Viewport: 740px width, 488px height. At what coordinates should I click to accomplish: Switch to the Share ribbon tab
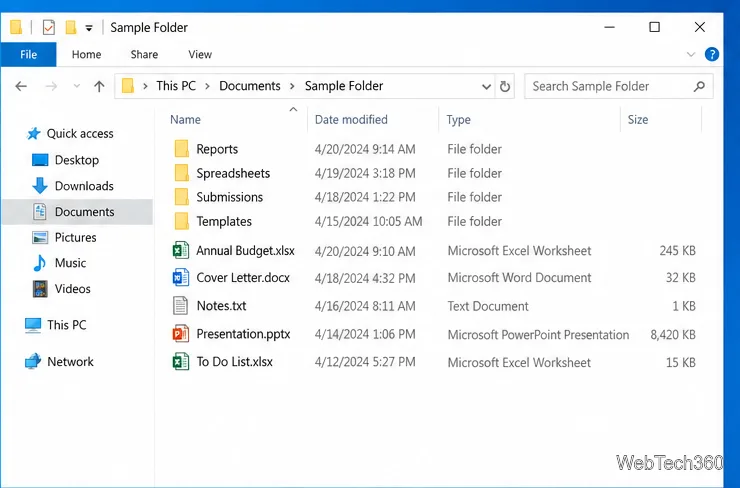pyautogui.click(x=144, y=55)
